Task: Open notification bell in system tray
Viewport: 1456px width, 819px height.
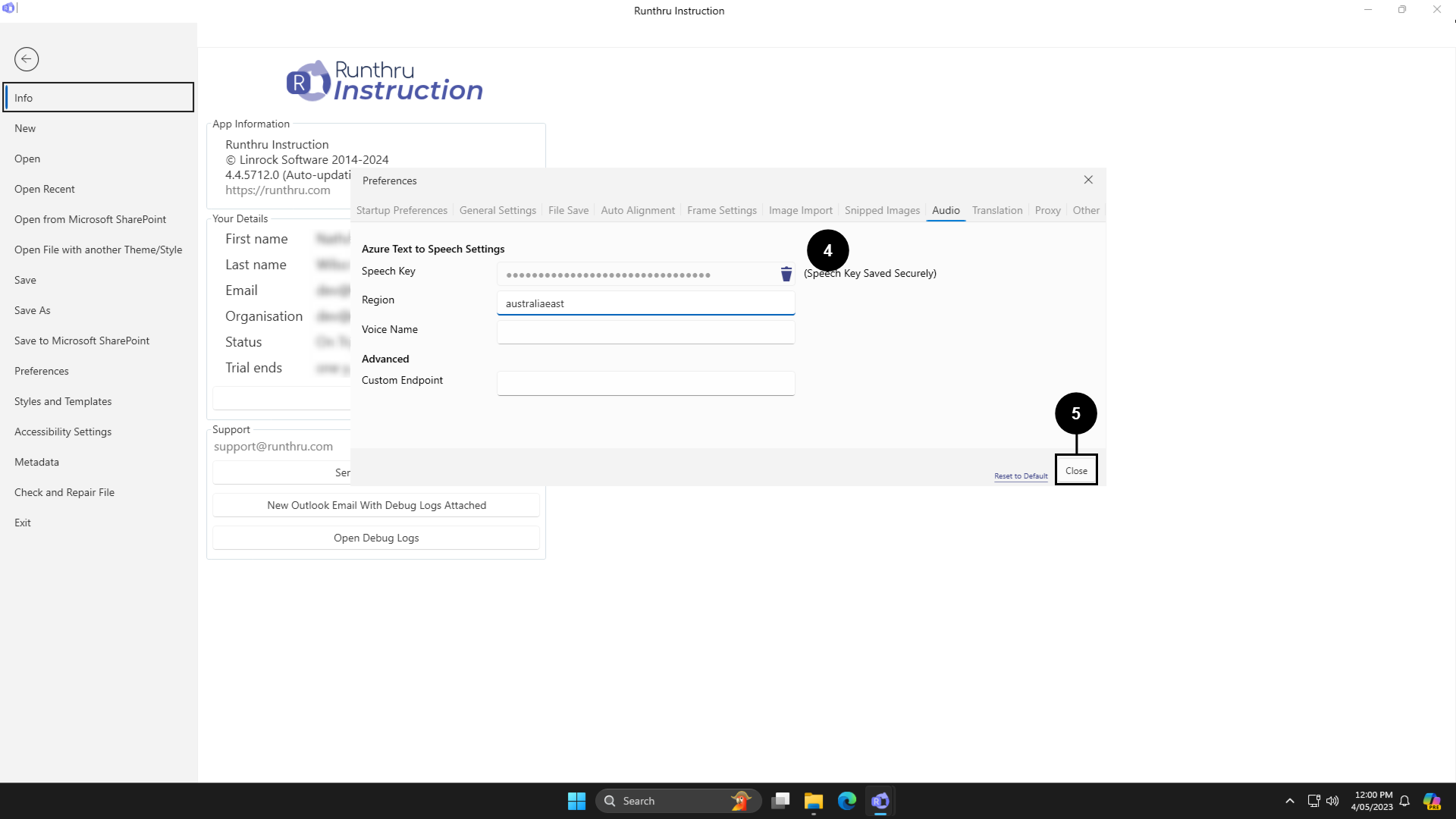Action: pos(1404,801)
